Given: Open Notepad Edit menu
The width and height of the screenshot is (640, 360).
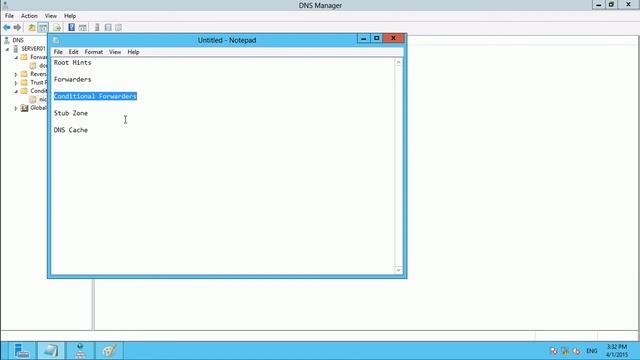Looking at the screenshot, I should [x=73, y=52].
